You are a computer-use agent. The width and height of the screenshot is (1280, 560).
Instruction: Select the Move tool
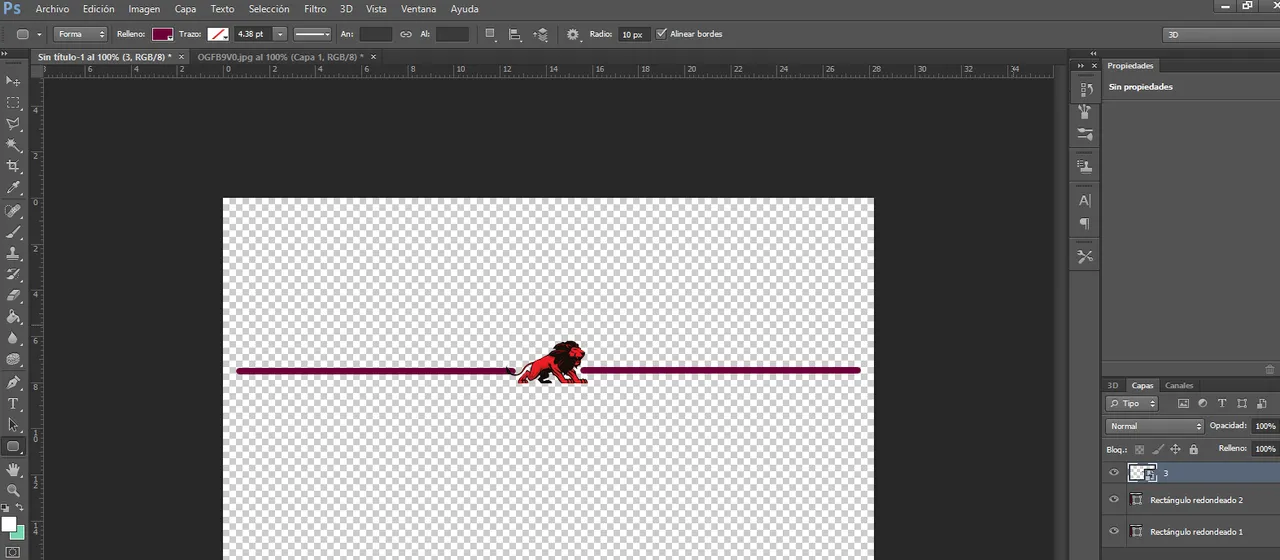tap(13, 81)
